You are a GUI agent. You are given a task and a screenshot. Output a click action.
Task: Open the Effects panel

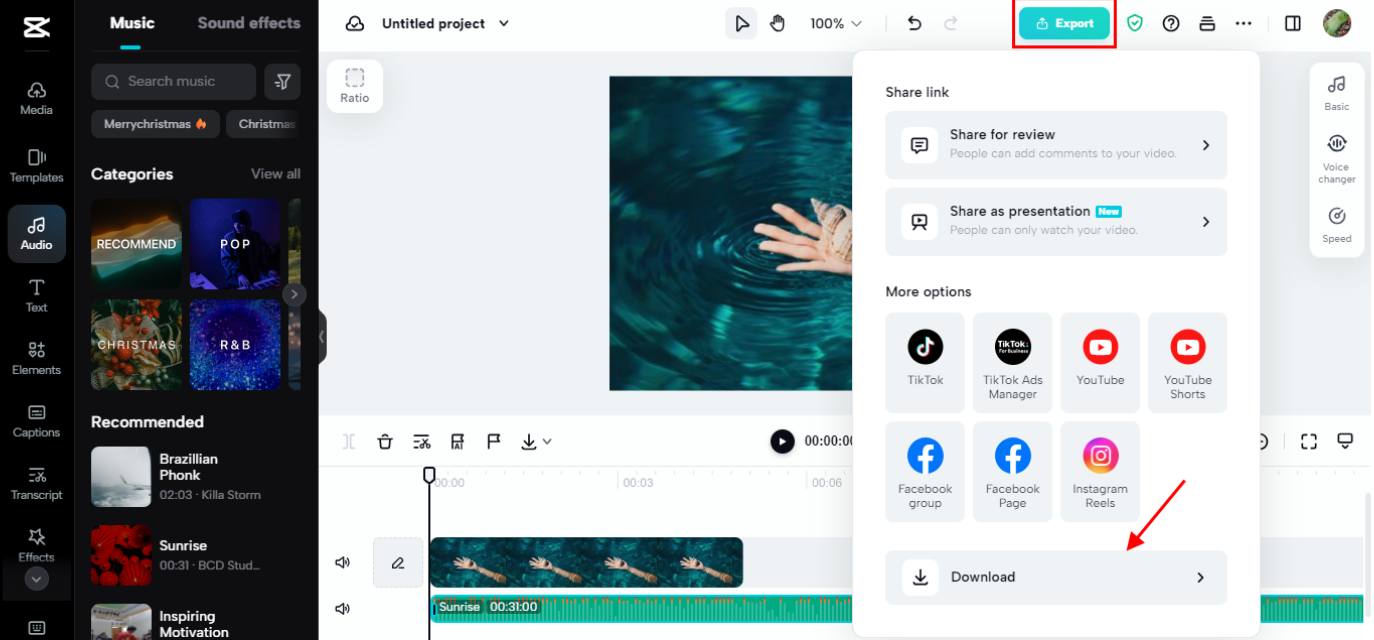click(x=37, y=545)
